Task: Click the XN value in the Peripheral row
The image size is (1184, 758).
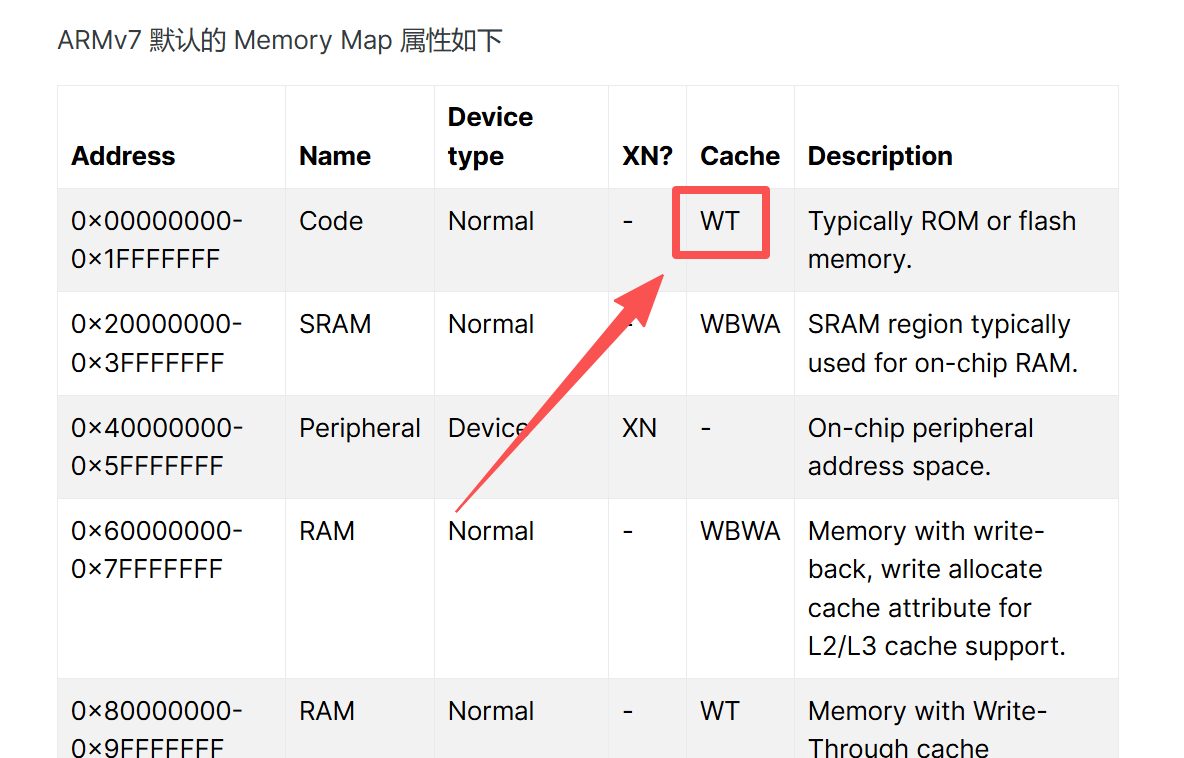Action: 639,428
